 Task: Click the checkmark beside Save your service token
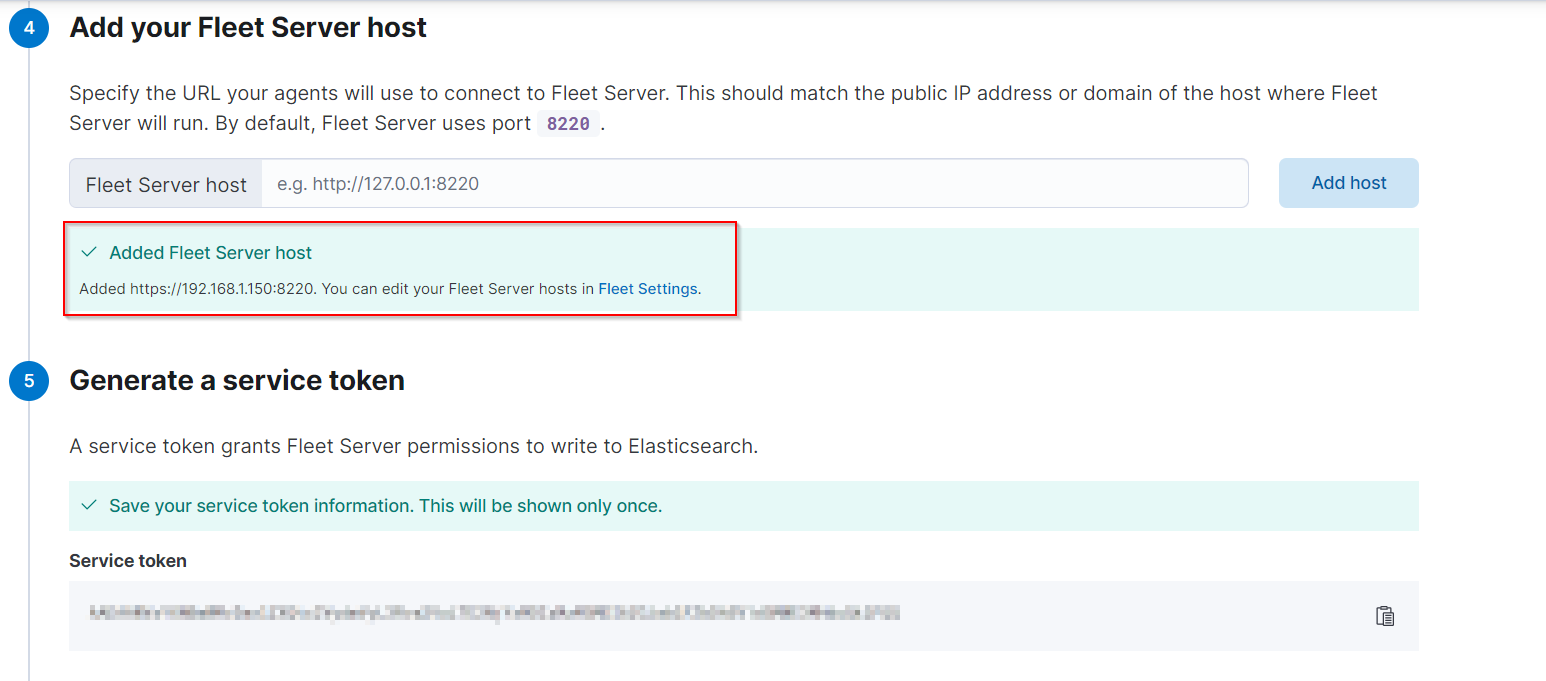pos(89,506)
